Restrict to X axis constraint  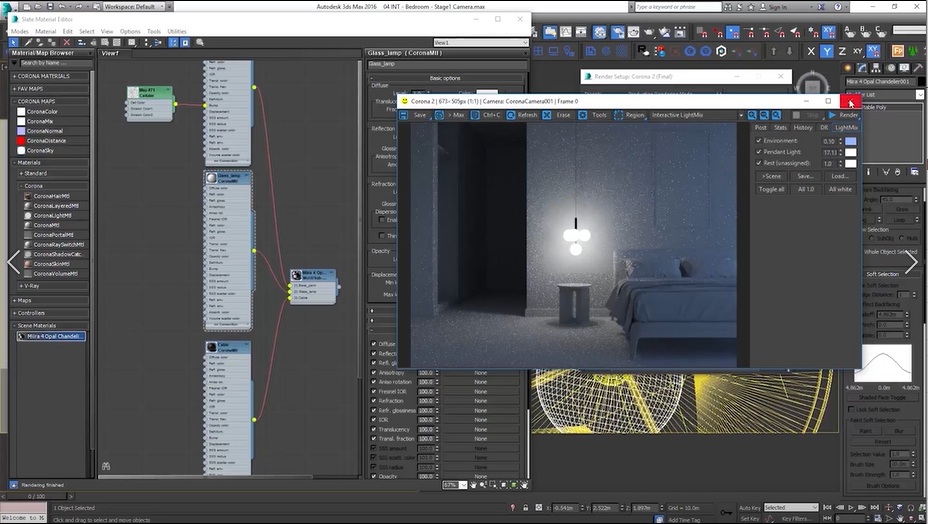point(811,52)
